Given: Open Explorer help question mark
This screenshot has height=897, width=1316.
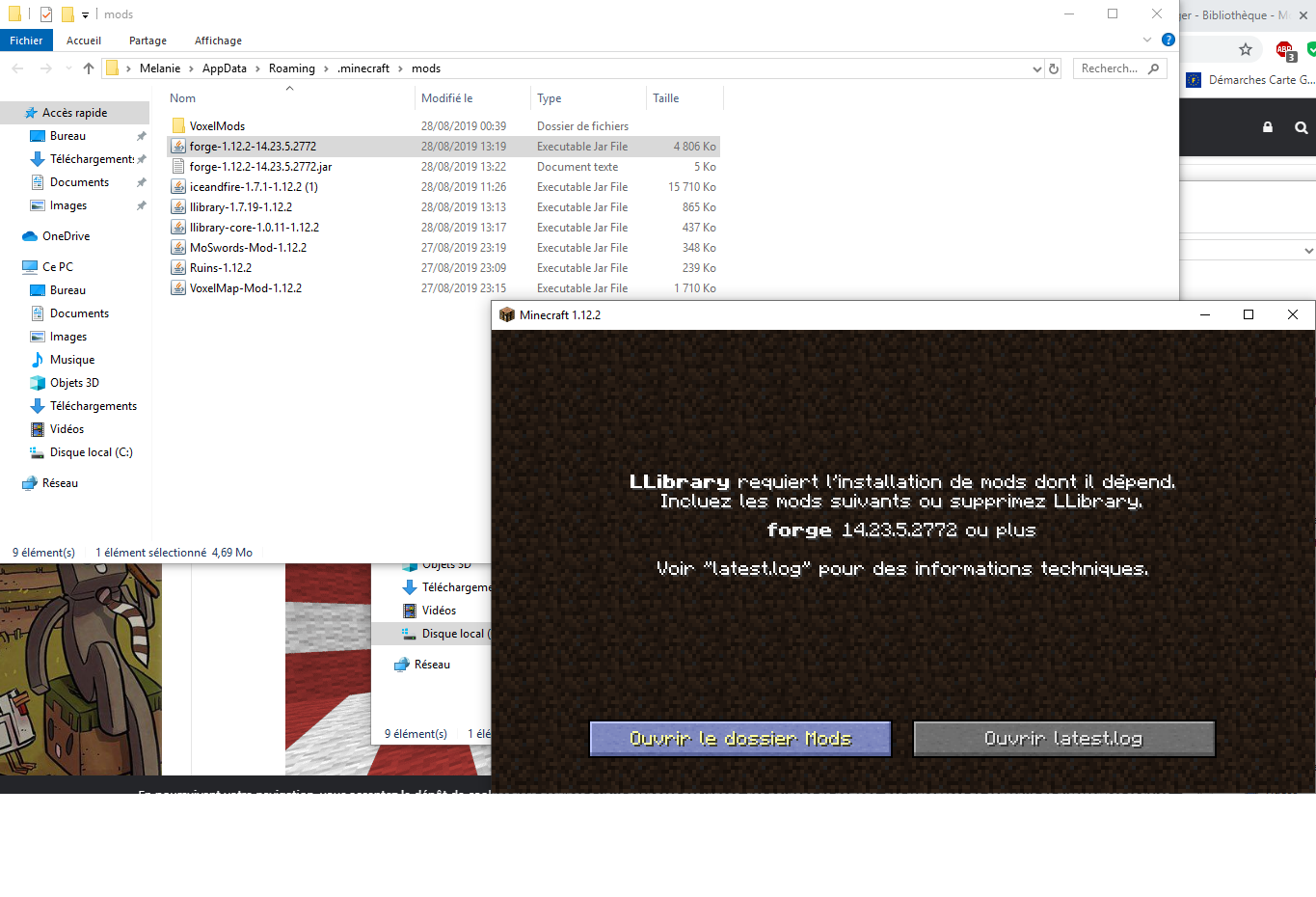Looking at the screenshot, I should [1168, 40].
